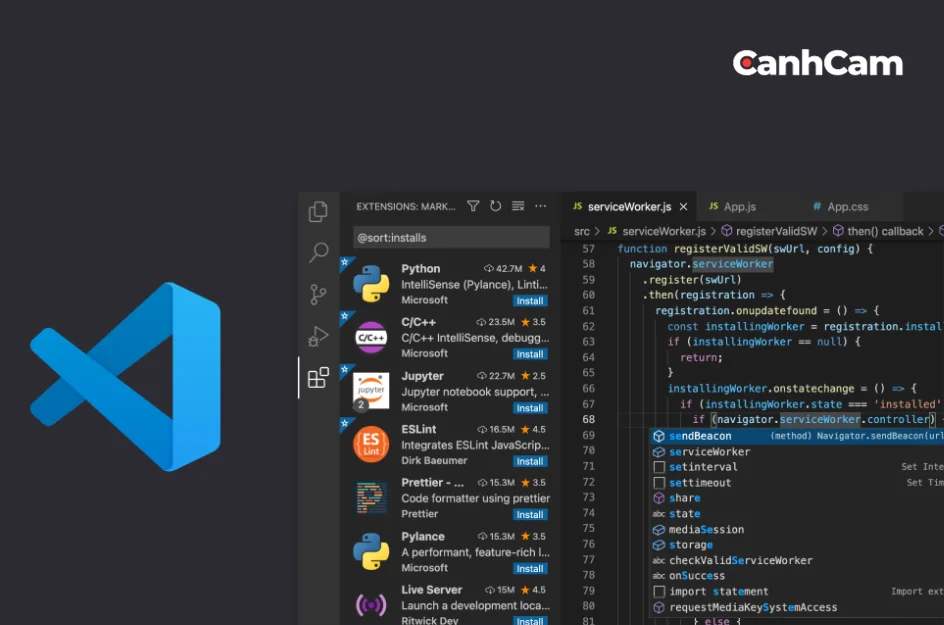Open the extensions panel more actions ellipsis
Screen dimensions: 944x625
pos(541,206)
